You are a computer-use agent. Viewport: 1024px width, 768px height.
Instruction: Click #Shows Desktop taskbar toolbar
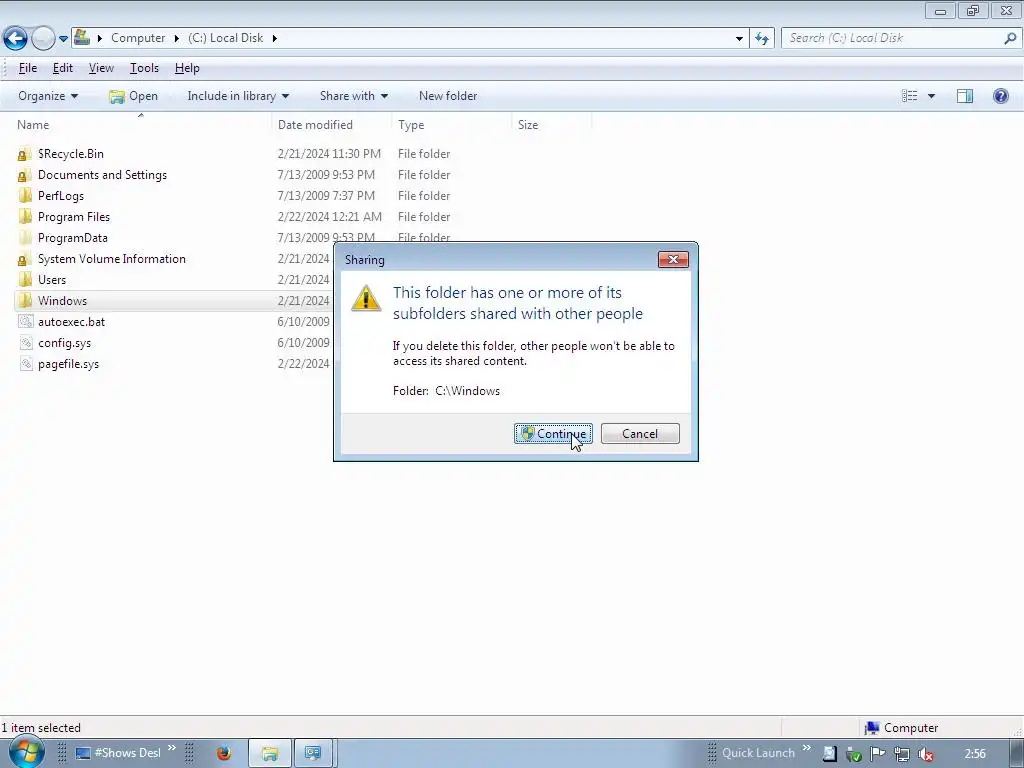[x=118, y=753]
